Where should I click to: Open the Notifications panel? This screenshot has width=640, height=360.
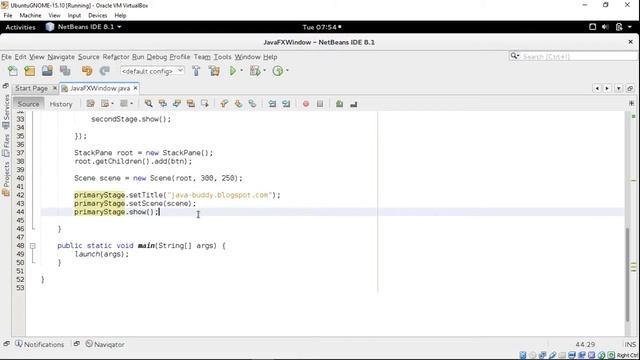(x=40, y=344)
